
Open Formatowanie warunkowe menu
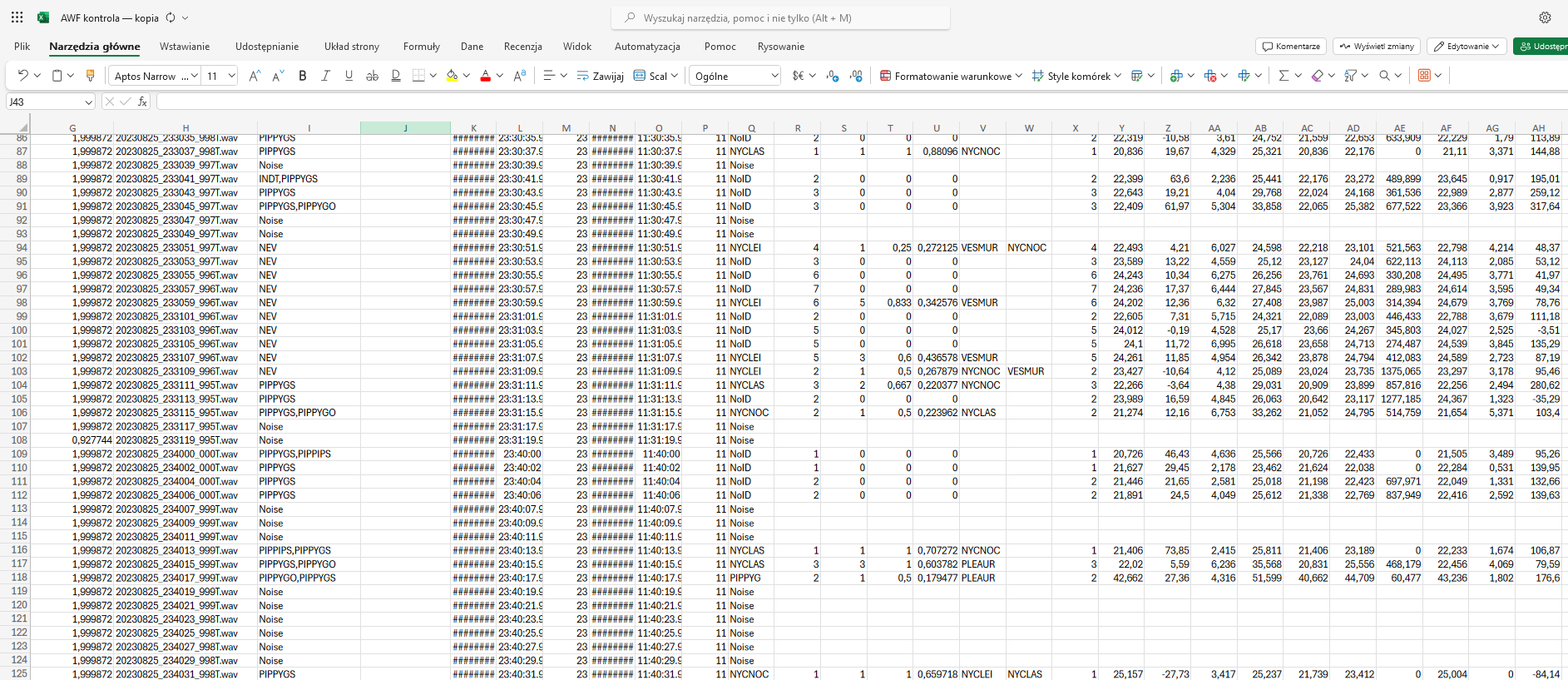point(951,76)
